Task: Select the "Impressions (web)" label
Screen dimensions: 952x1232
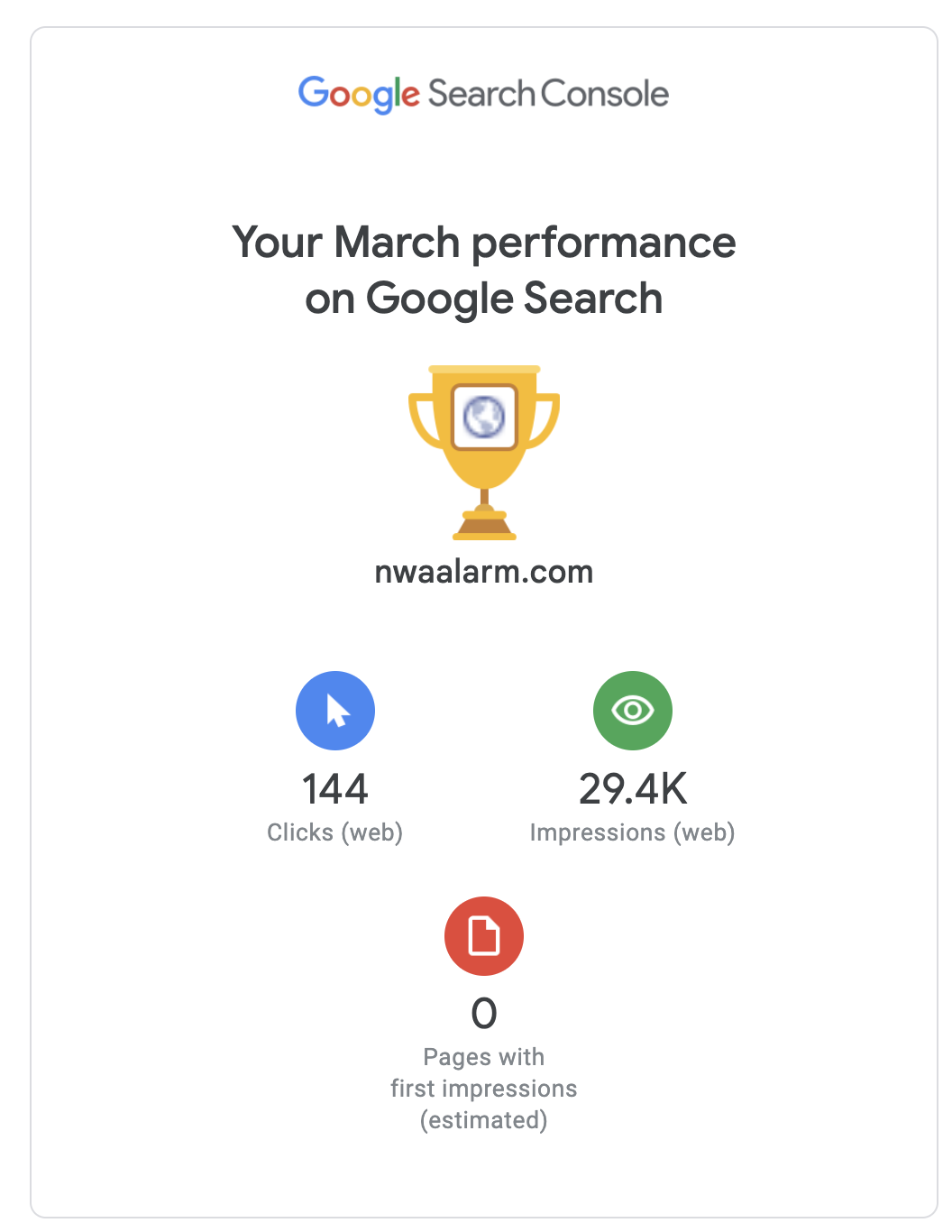Action: tap(633, 832)
